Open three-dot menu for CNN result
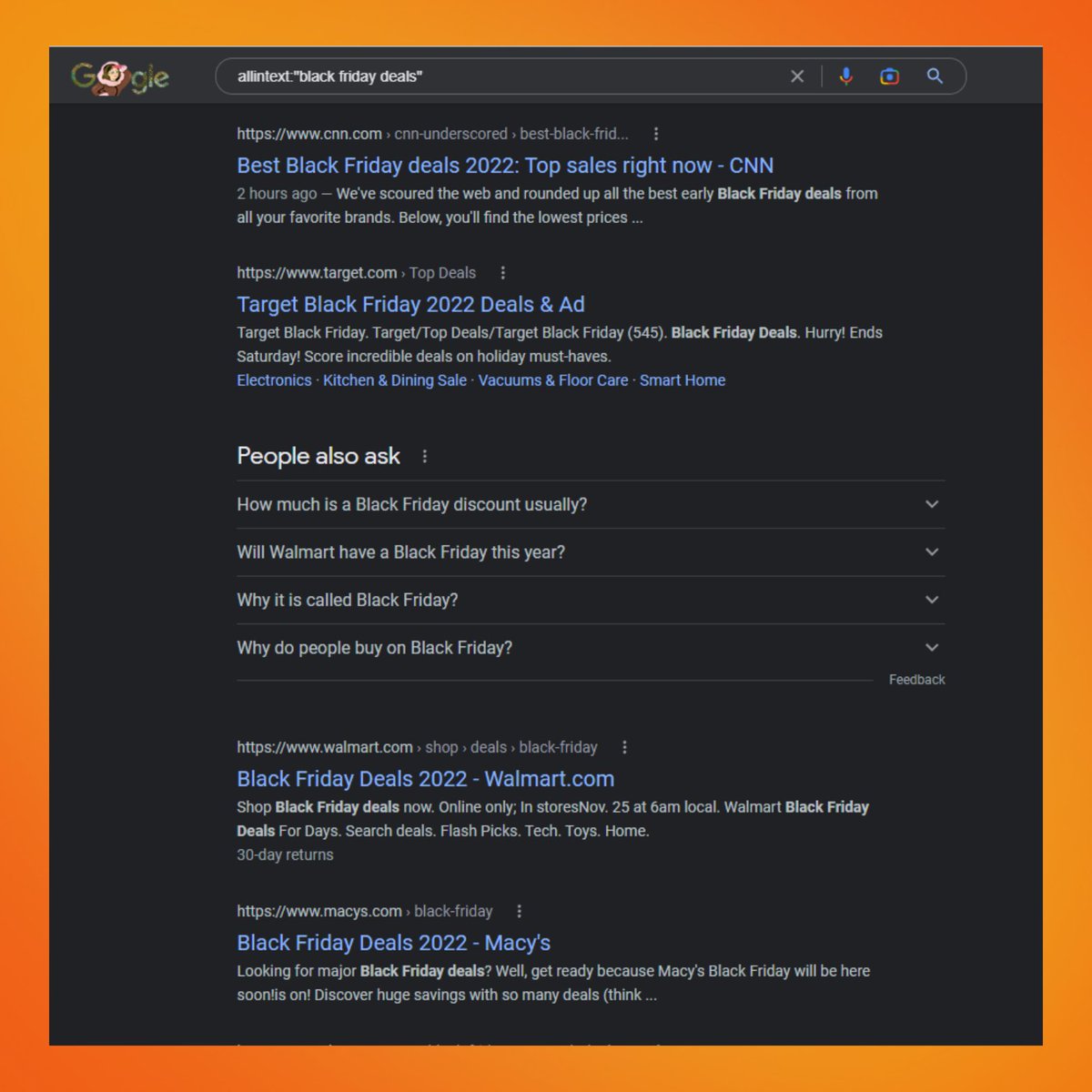Viewport: 1092px width, 1092px height. (656, 134)
